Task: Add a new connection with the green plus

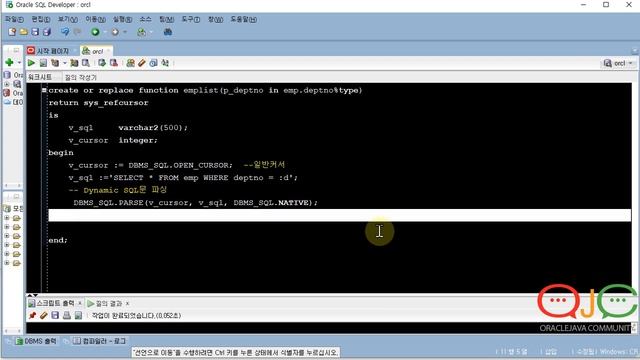Action: pyautogui.click(x=9, y=62)
